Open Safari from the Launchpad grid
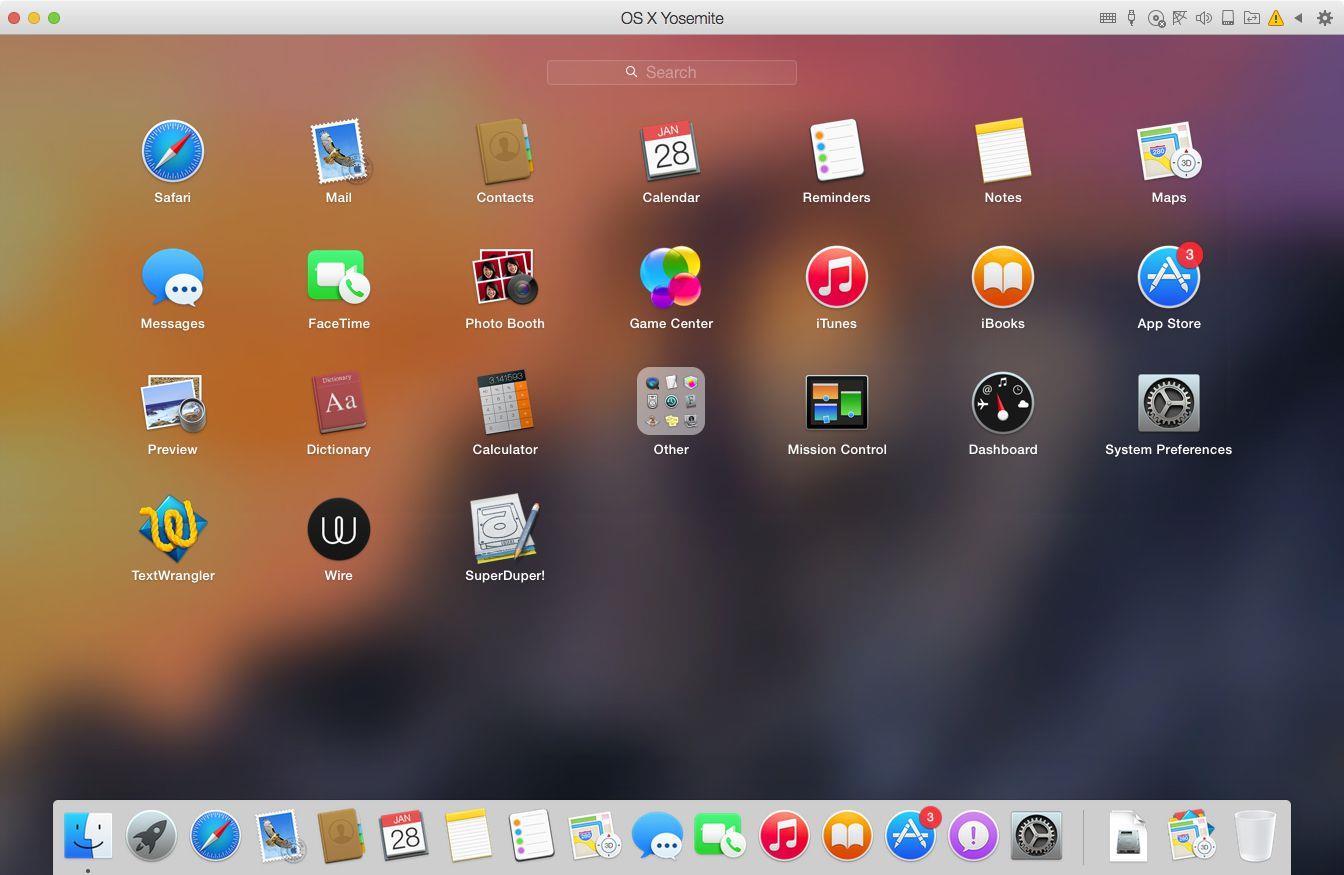The height and width of the screenshot is (875, 1344). 172,152
